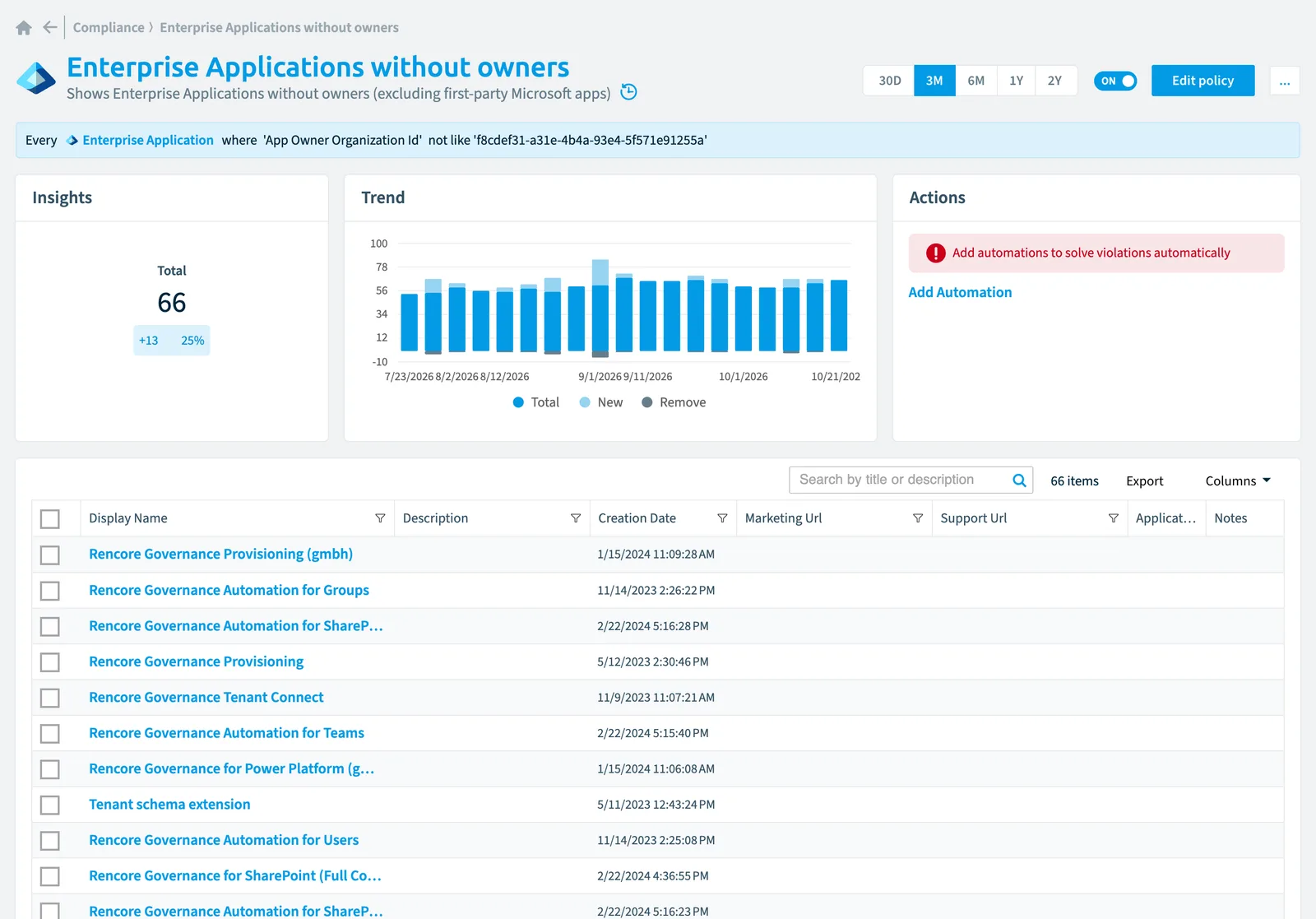Image resolution: width=1316 pixels, height=919 pixels.
Task: Check the Rencore Governance Tenant Connect row
Action: coord(50,698)
